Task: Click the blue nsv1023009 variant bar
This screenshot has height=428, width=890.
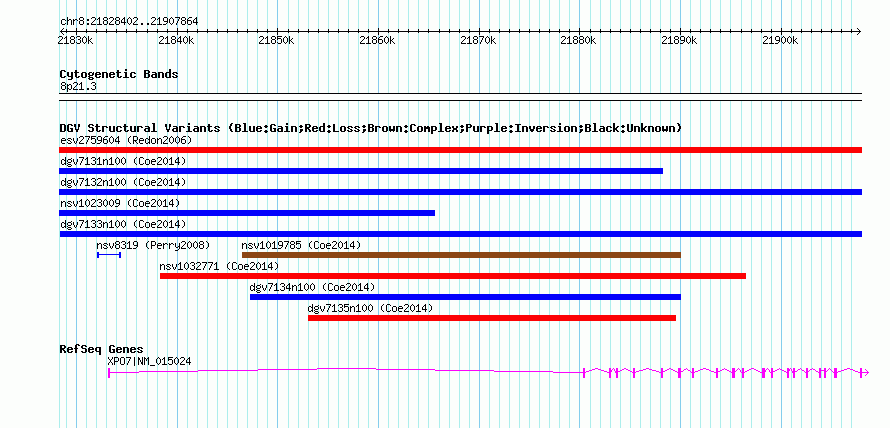Action: pyautogui.click(x=247, y=213)
